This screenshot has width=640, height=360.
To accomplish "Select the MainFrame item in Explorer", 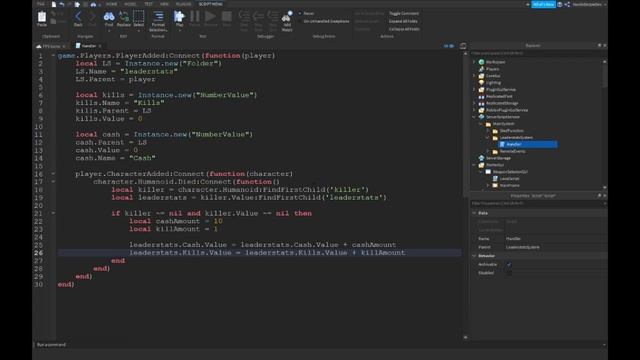I will click(509, 185).
